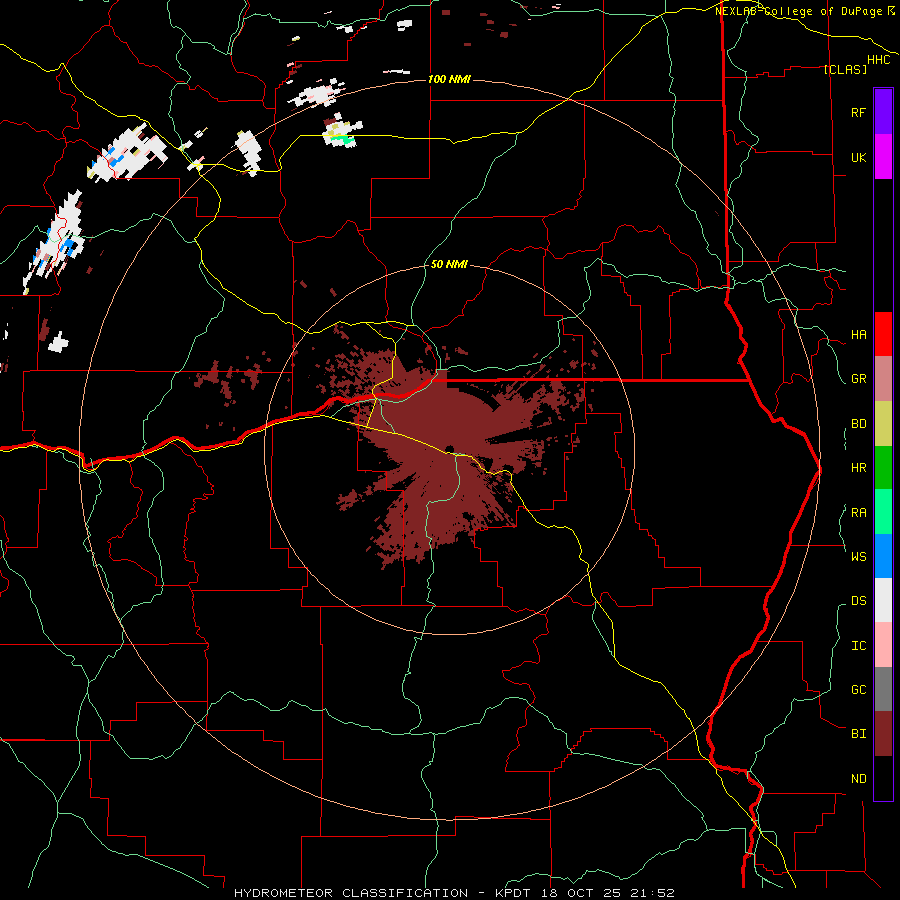Viewport: 900px width, 900px height.
Task: Click the '100 NMI' range ring label
Action: point(449,79)
